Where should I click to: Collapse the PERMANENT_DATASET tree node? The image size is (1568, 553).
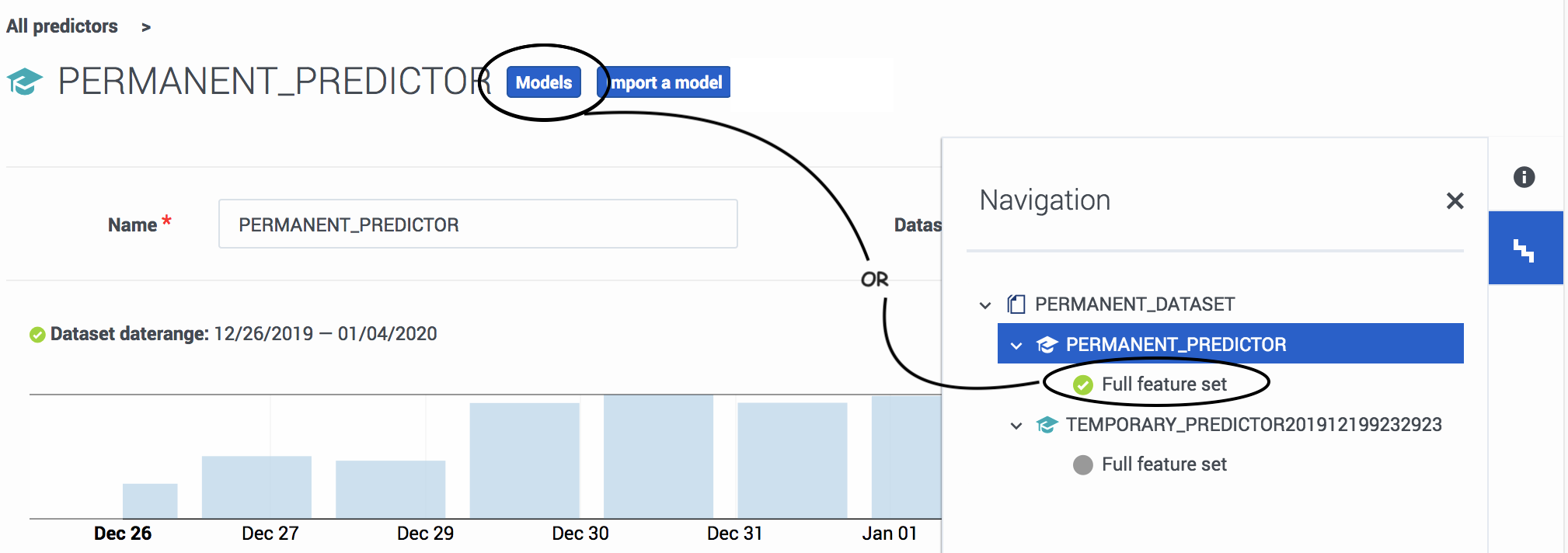pos(985,305)
